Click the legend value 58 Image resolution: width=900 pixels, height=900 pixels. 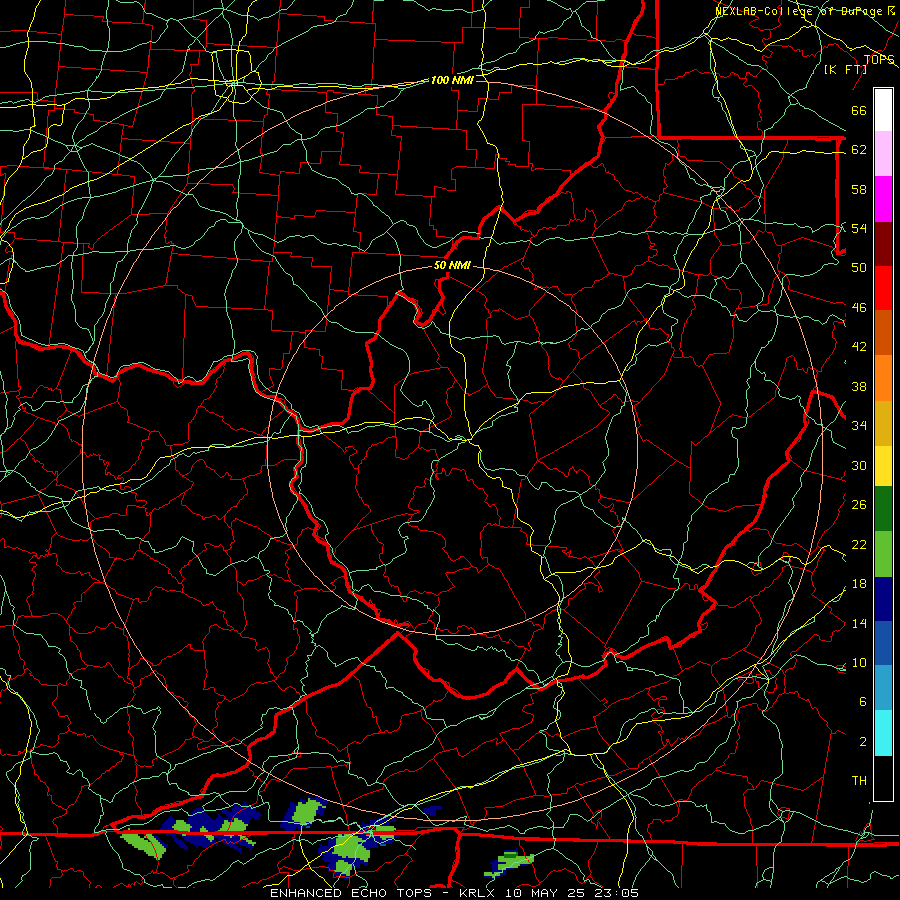tap(859, 189)
